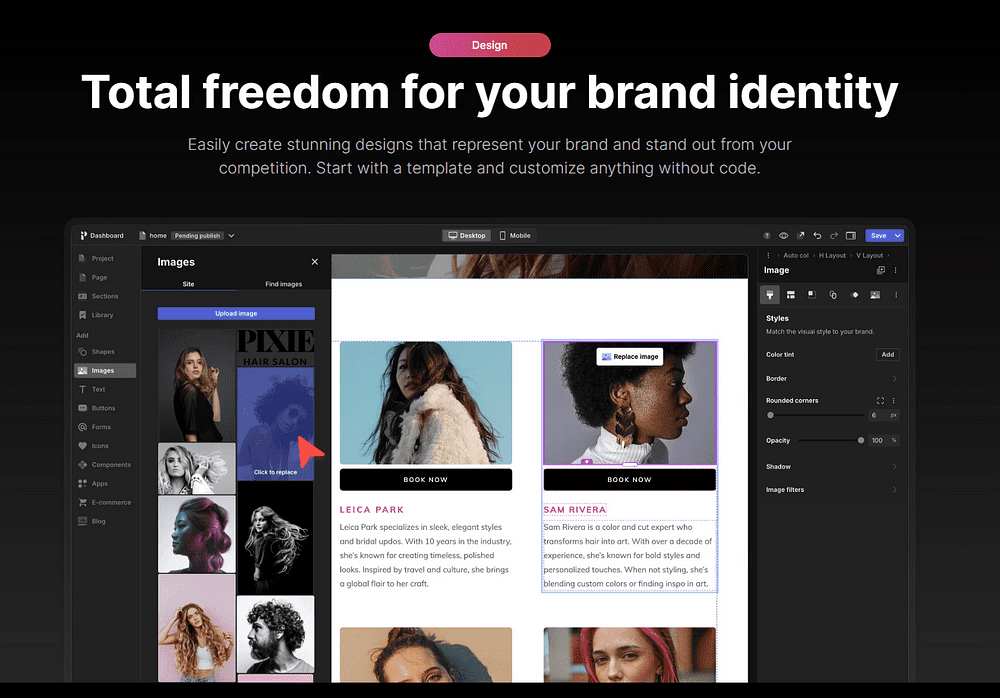The width and height of the screenshot is (1000, 698).
Task: Select the curly-haired man thumbnail
Action: click(276, 634)
